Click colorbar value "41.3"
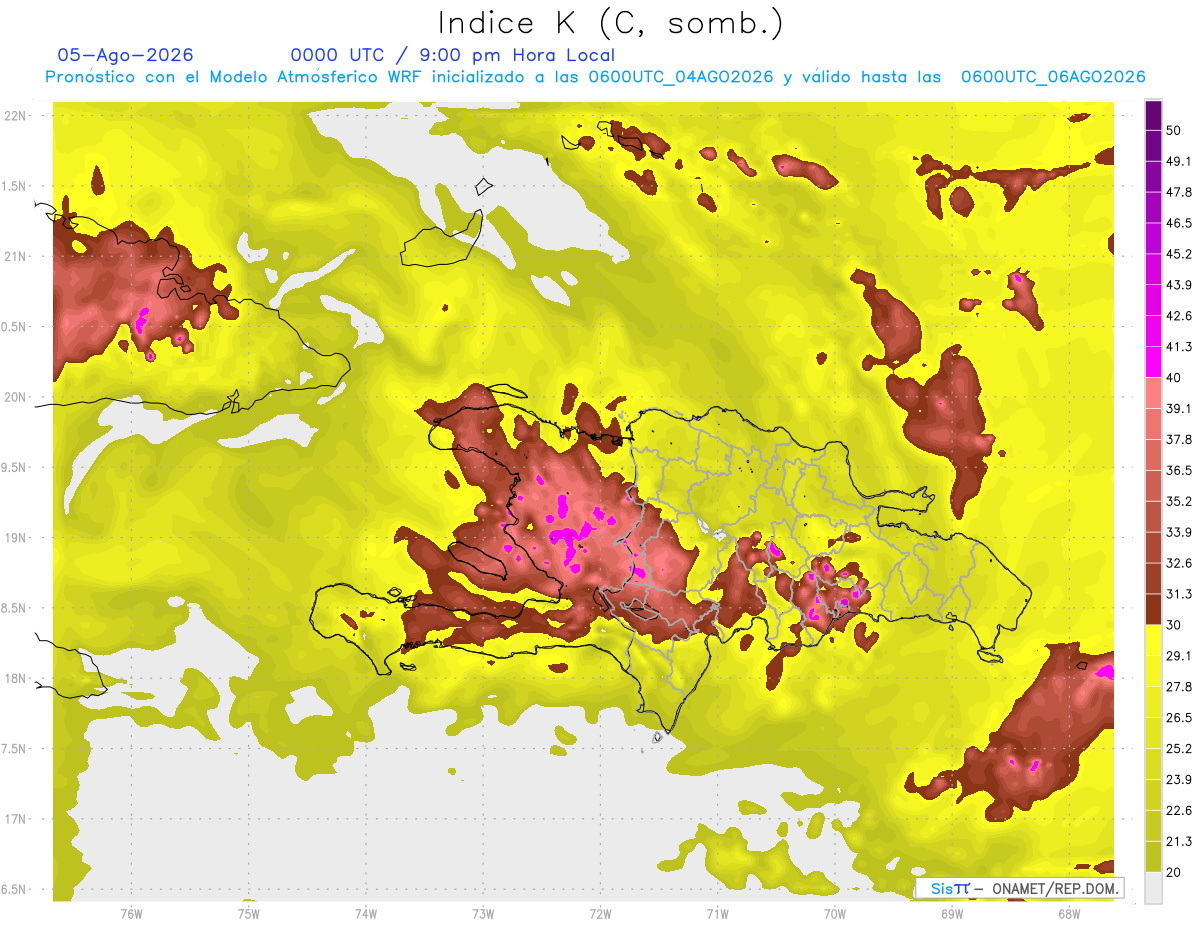1200x927 pixels. pos(1179,347)
